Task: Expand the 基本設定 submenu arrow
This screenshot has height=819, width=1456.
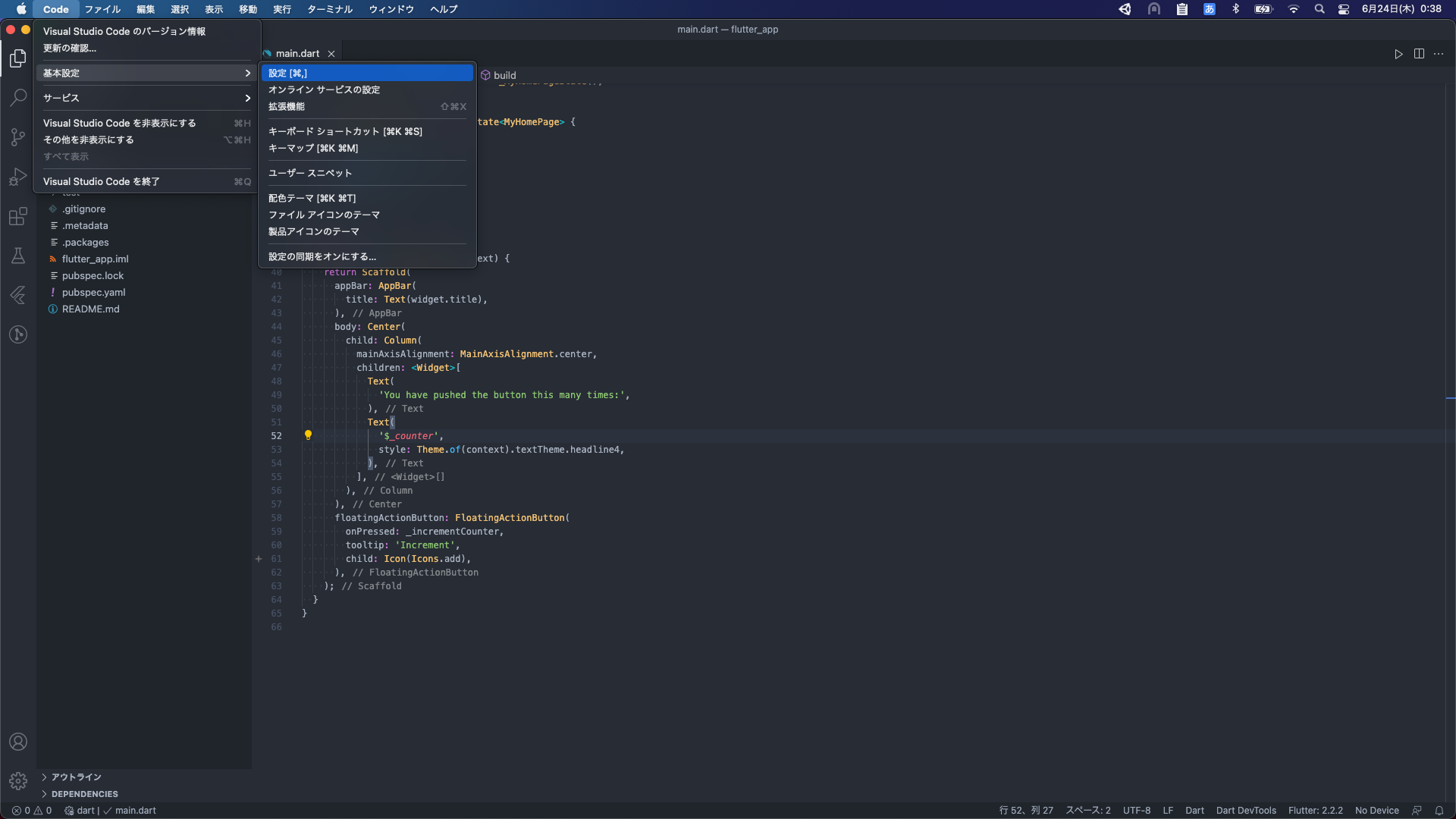Action: (x=247, y=73)
